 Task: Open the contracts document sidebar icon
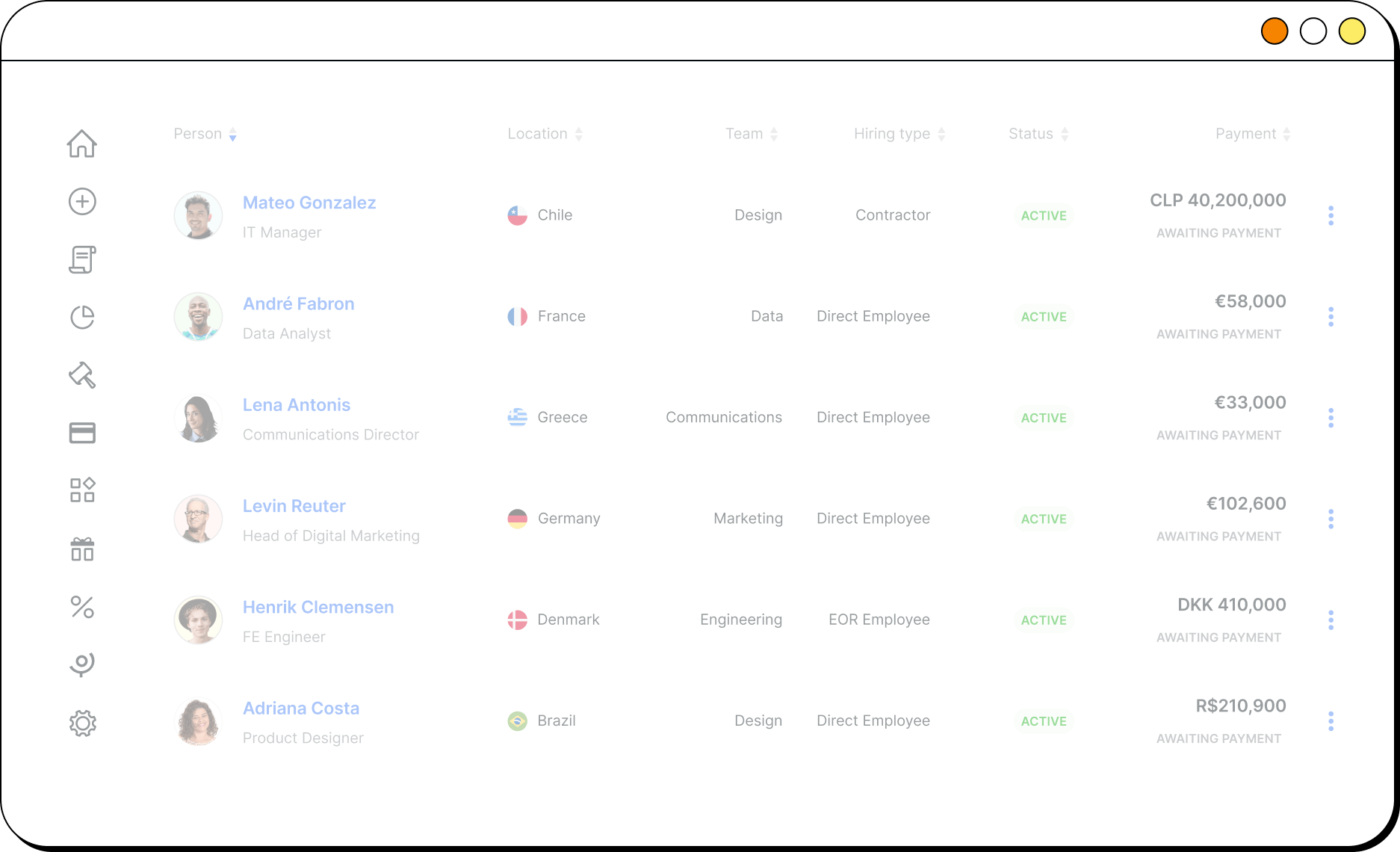[82, 259]
